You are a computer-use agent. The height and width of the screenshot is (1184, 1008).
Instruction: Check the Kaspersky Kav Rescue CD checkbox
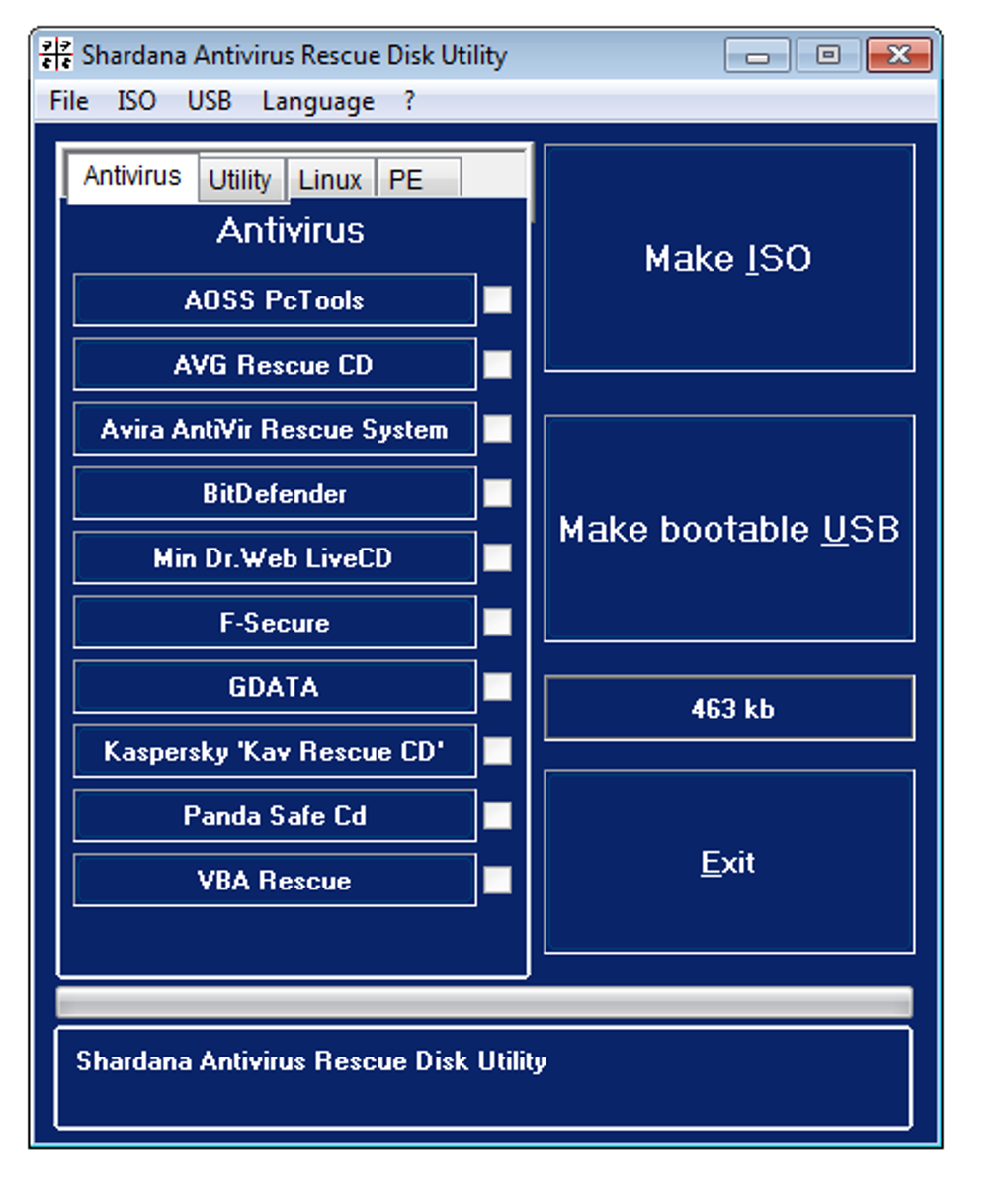(498, 751)
